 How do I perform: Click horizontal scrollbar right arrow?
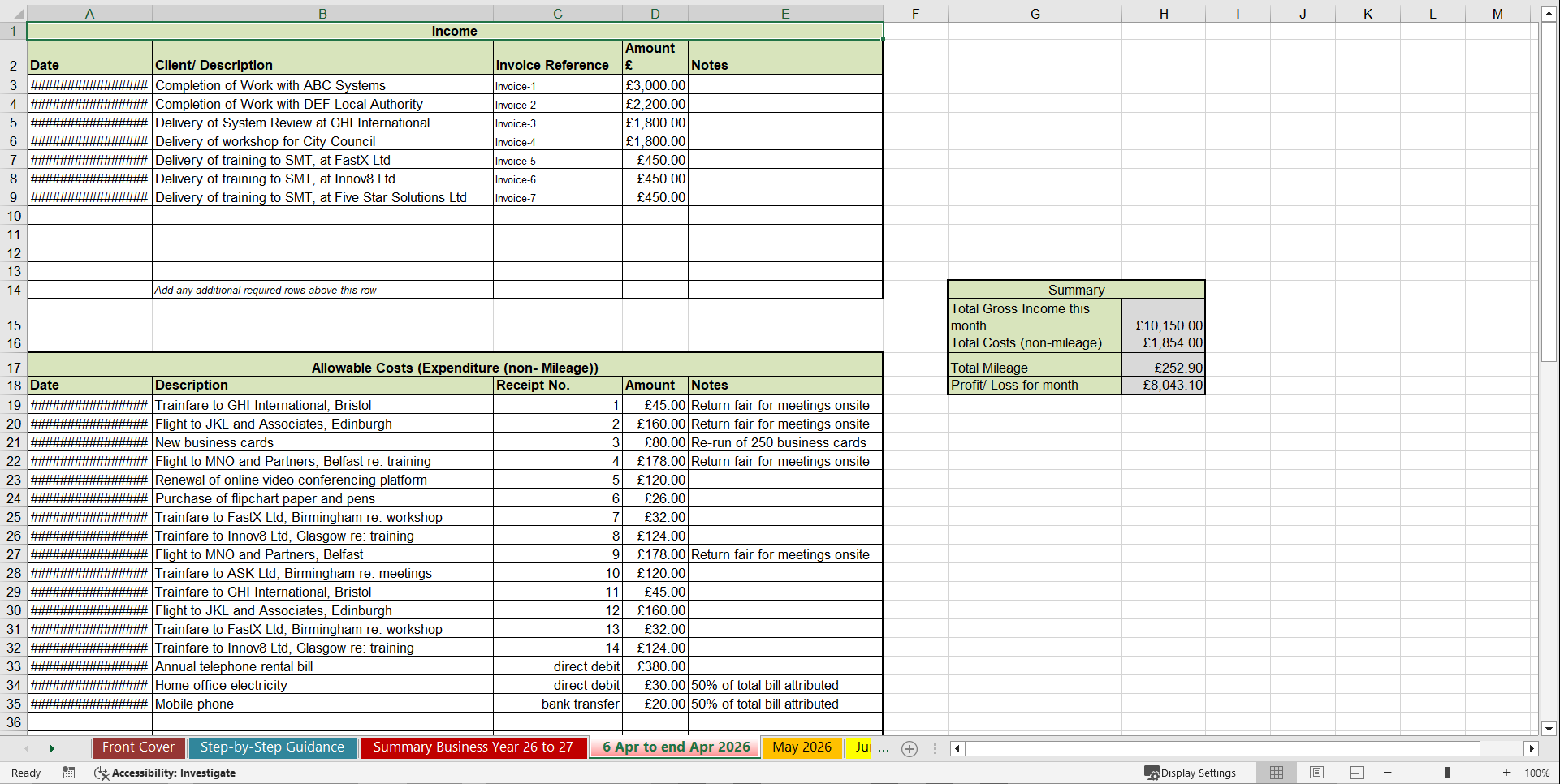coord(1532,748)
